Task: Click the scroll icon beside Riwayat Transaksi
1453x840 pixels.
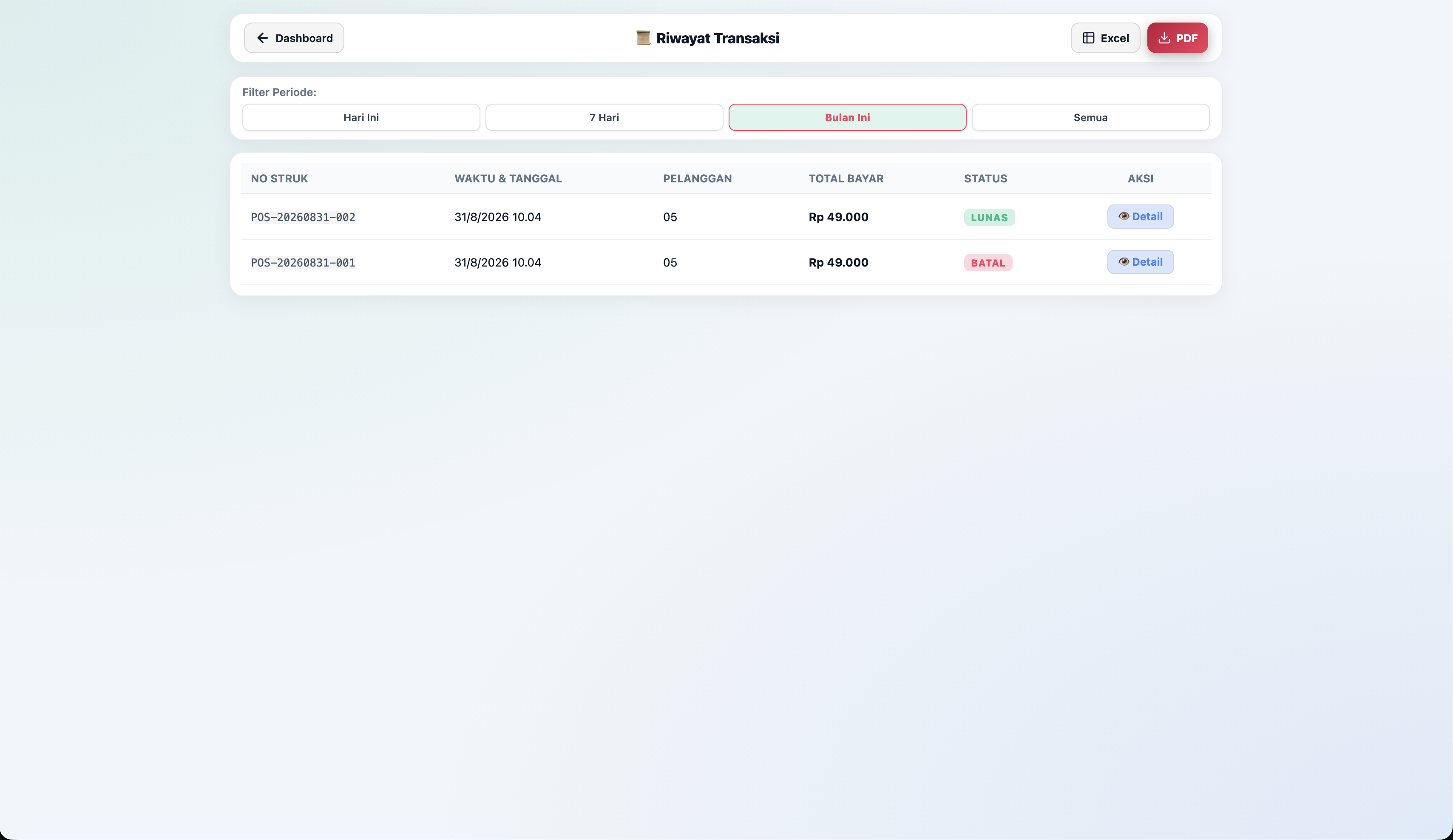Action: click(643, 38)
